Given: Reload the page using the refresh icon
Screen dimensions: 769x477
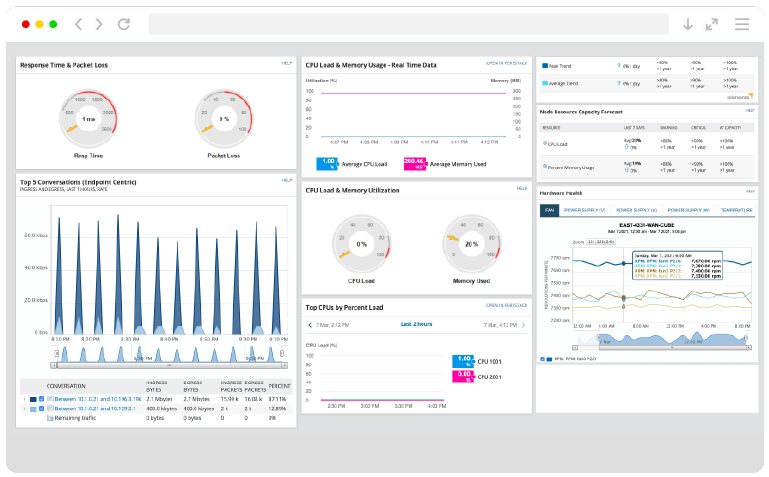Looking at the screenshot, I should tap(124, 24).
